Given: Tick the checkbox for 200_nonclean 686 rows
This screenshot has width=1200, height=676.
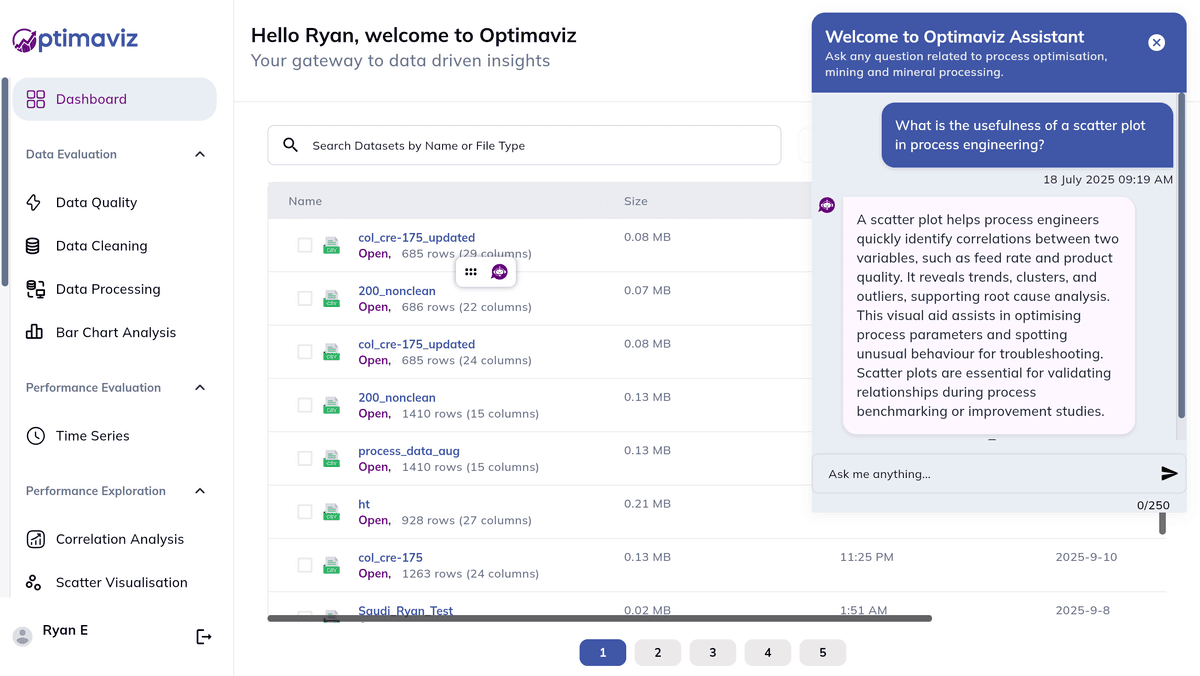Looking at the screenshot, I should pyautogui.click(x=305, y=298).
